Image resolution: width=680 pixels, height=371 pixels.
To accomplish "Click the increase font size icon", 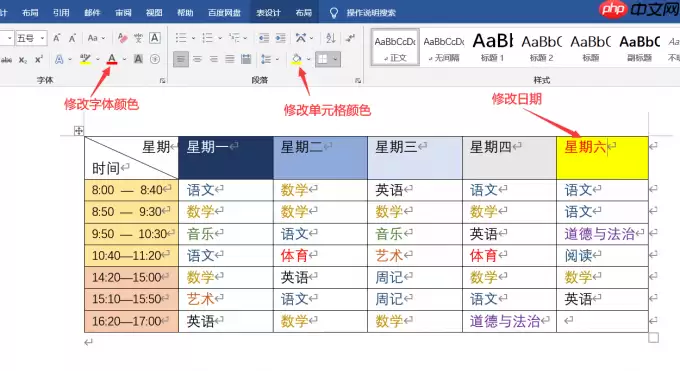I will click(x=57, y=38).
